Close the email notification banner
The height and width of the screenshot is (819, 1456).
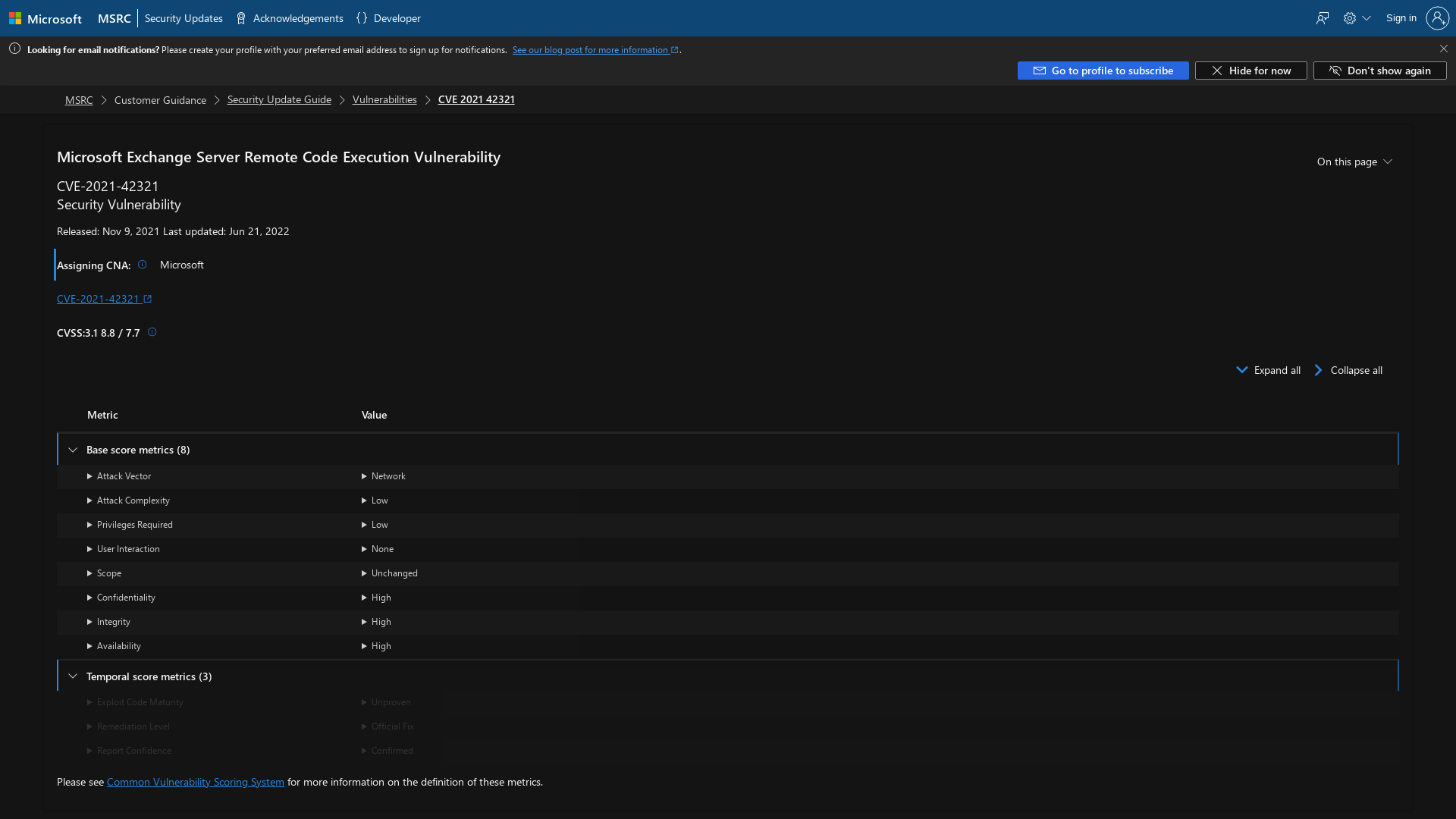tap(1444, 49)
